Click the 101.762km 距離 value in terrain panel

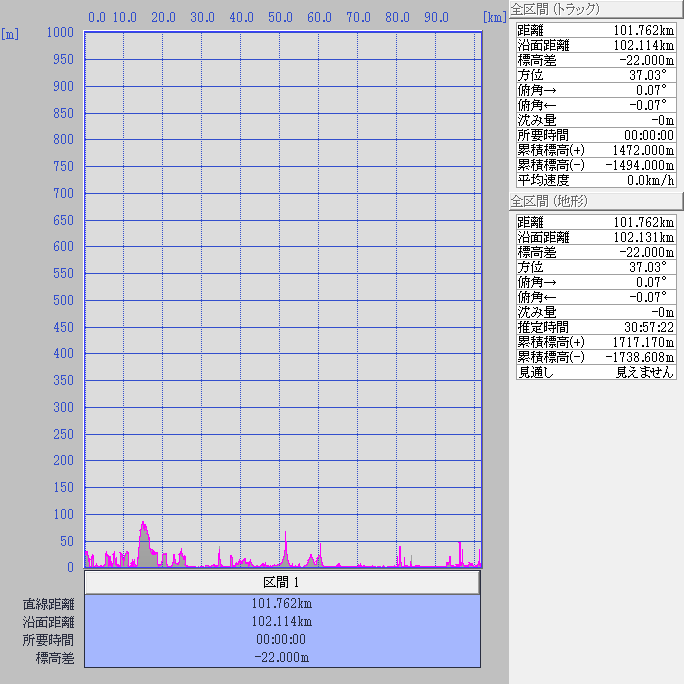(x=644, y=222)
